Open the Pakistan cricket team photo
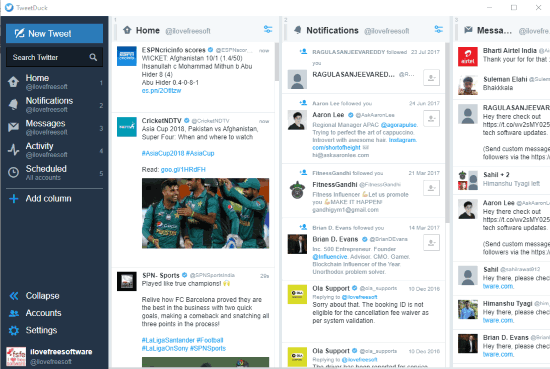The width and height of the screenshot is (550, 369). click(206, 213)
